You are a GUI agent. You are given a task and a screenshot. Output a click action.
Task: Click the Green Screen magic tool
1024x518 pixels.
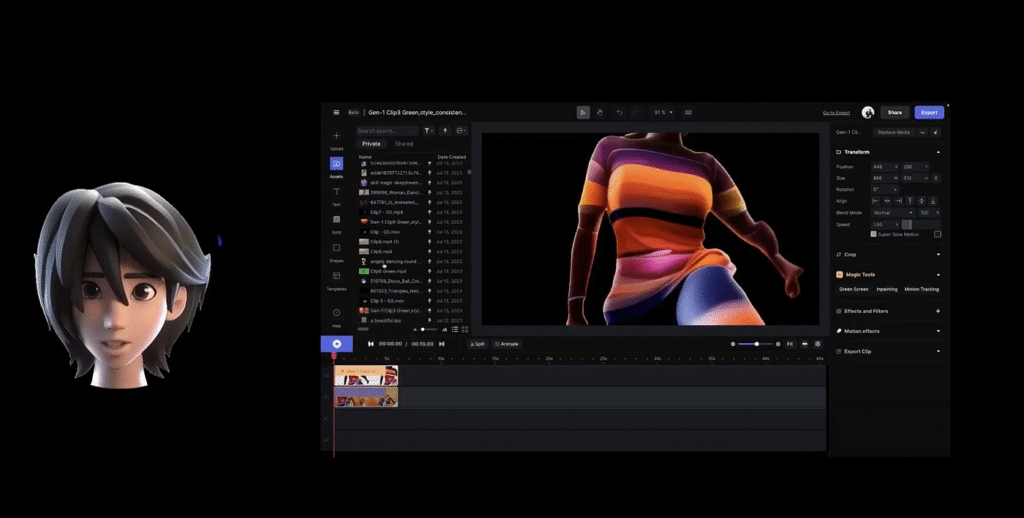pyautogui.click(x=853, y=289)
